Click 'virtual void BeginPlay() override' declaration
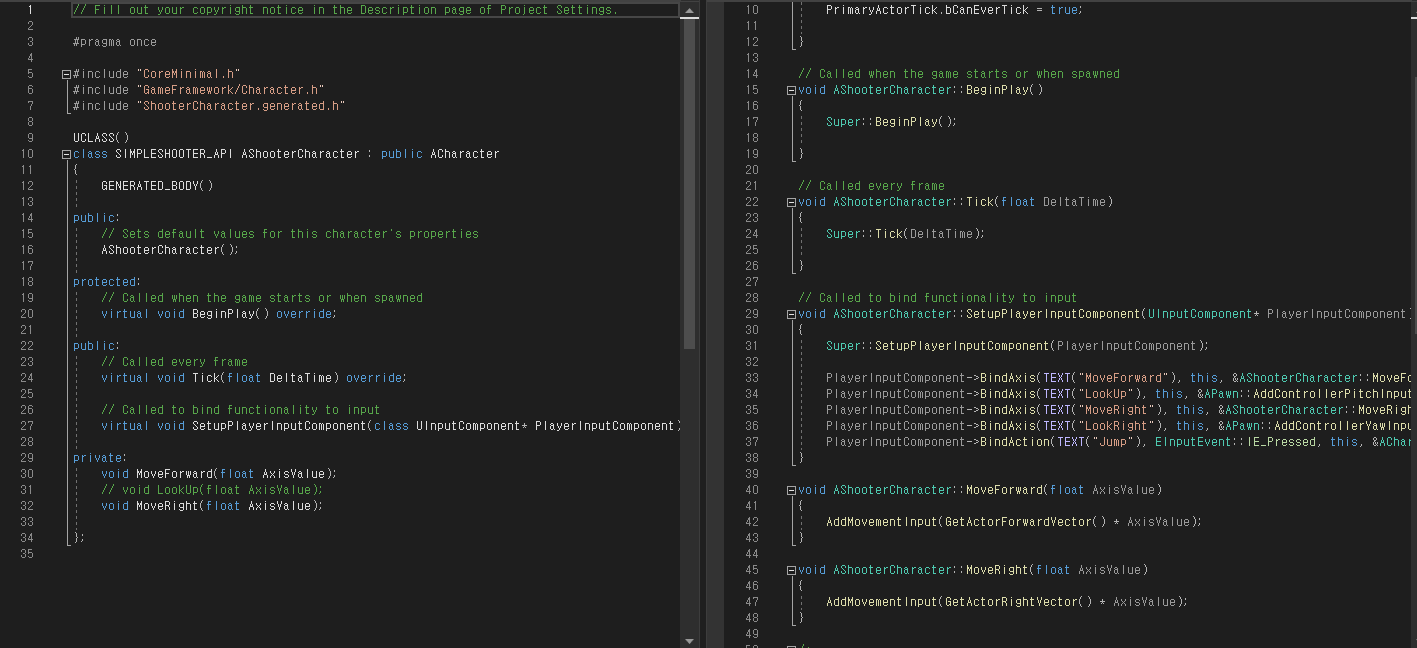Image resolution: width=1417 pixels, height=648 pixels. pyautogui.click(x=219, y=314)
